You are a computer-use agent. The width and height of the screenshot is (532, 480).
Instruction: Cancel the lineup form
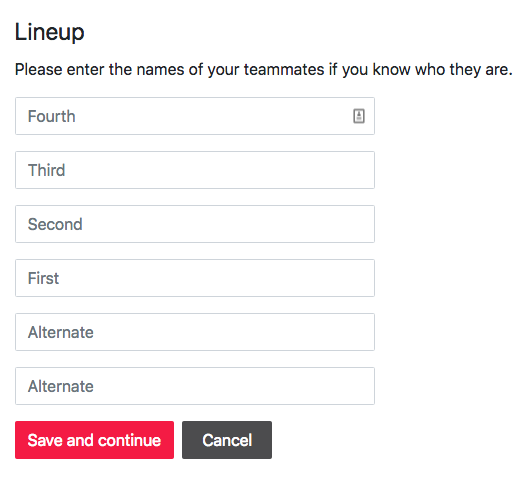[x=227, y=440]
